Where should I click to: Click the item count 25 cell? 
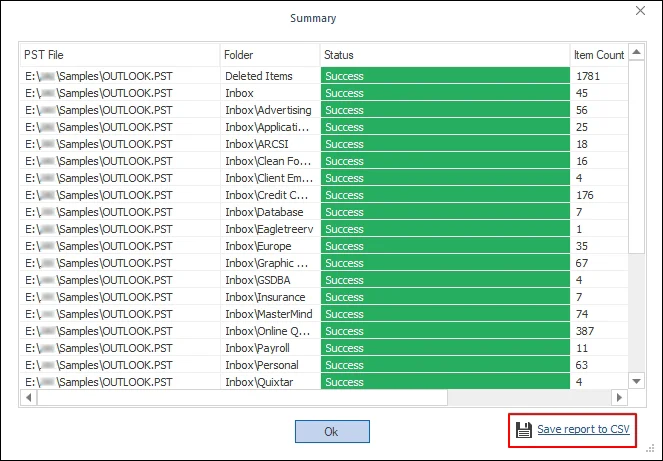coord(599,127)
